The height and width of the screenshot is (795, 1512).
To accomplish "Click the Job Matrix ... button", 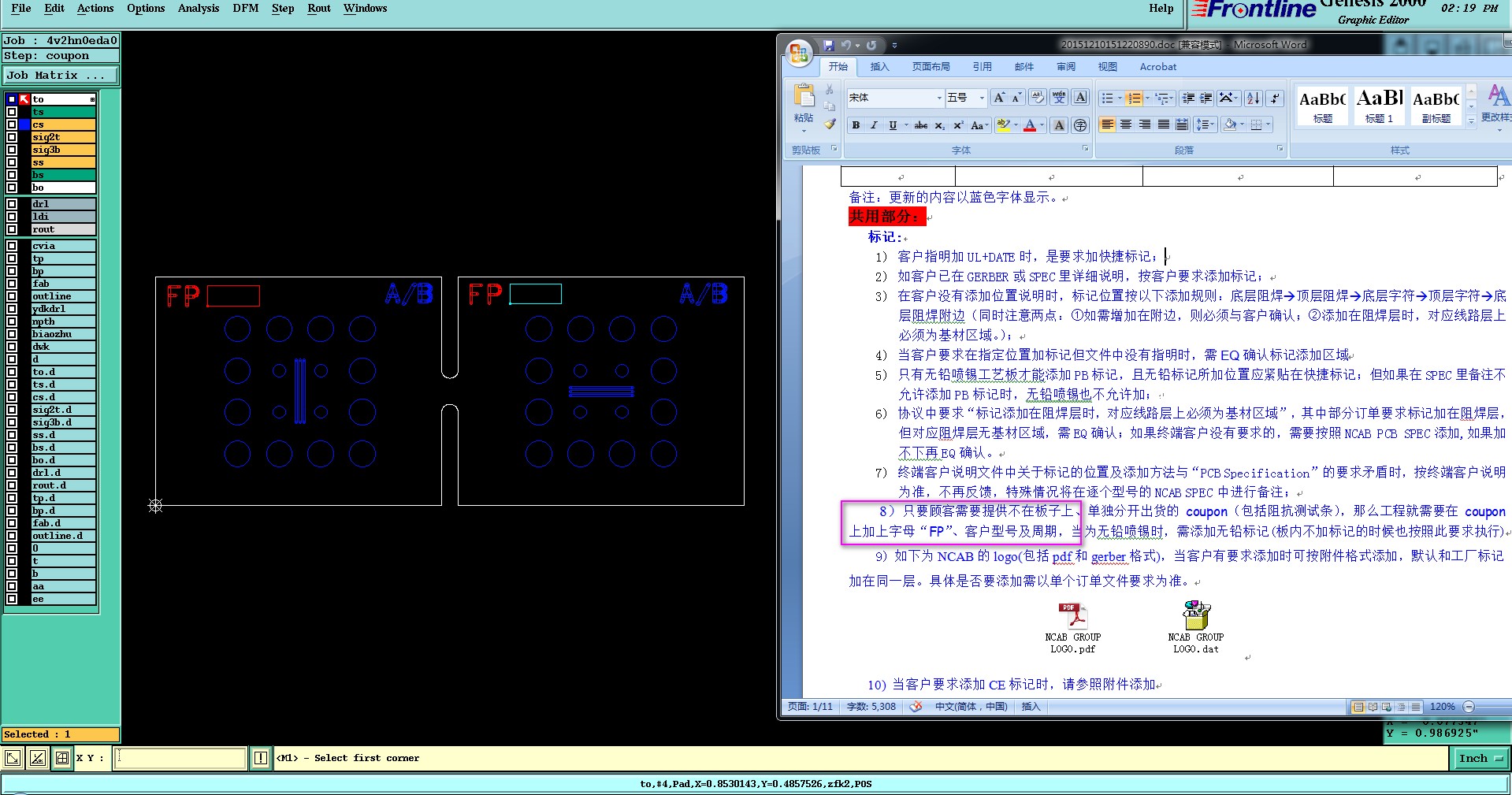I will click(61, 76).
